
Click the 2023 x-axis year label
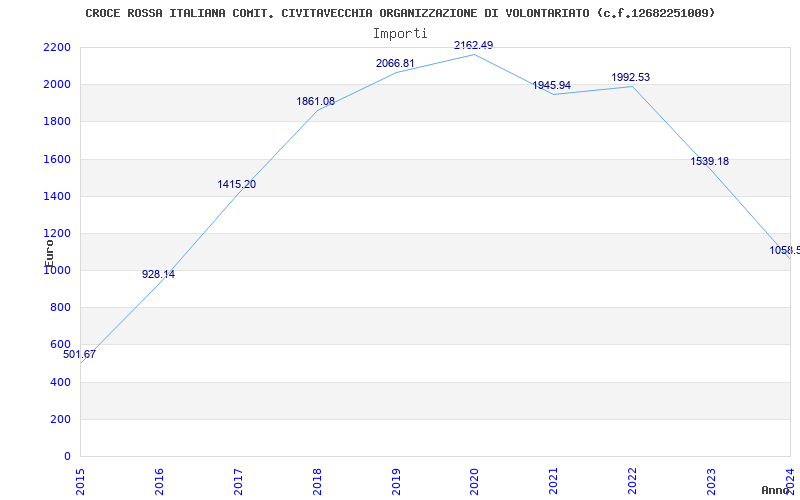(x=712, y=481)
